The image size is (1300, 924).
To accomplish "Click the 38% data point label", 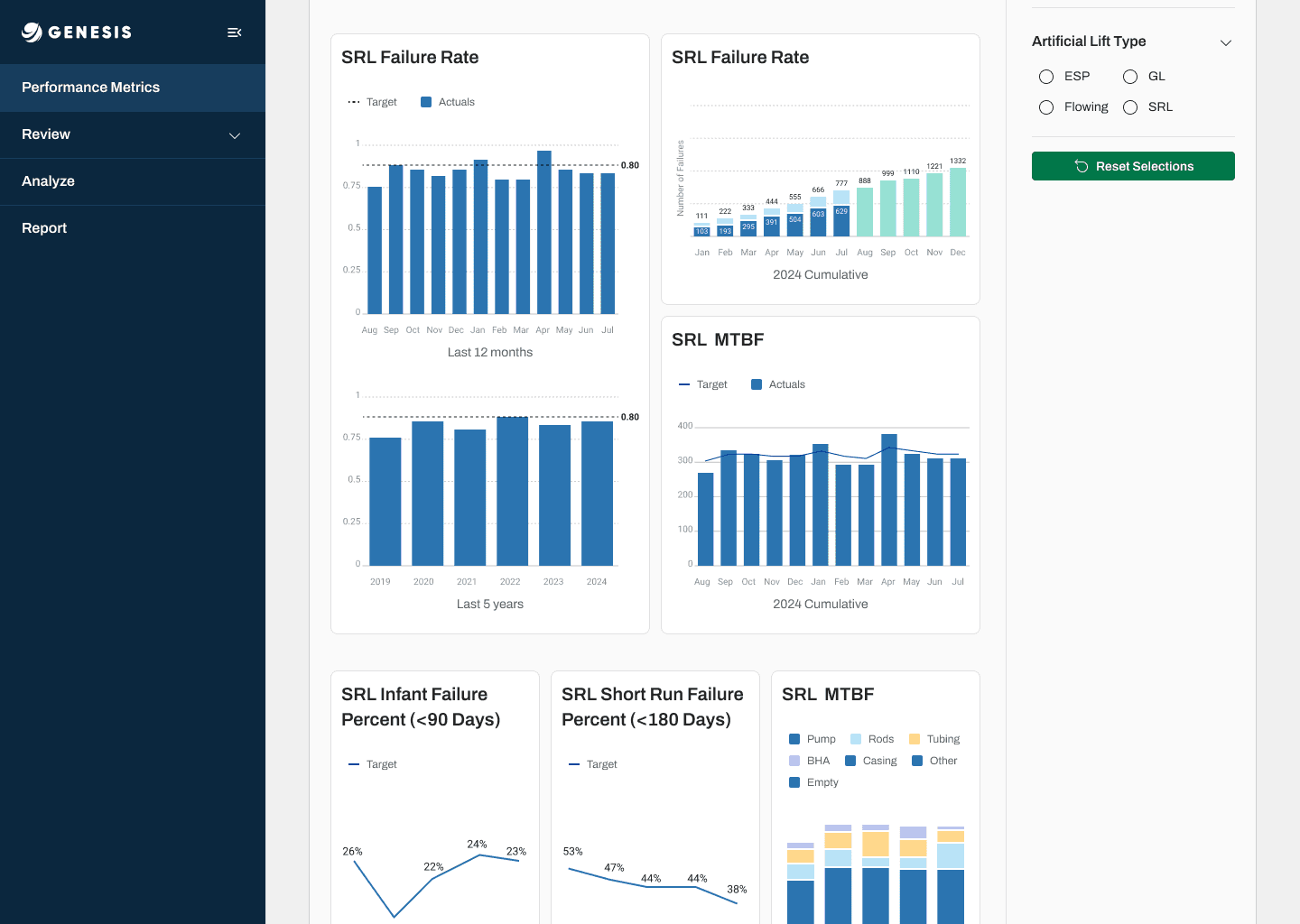I will [x=737, y=890].
